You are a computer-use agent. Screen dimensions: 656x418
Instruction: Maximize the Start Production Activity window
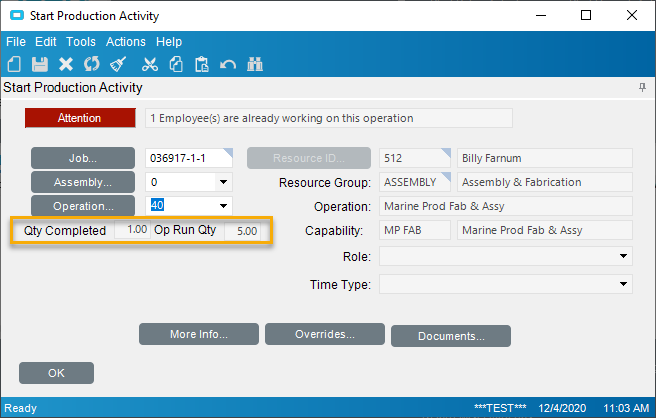tap(586, 15)
